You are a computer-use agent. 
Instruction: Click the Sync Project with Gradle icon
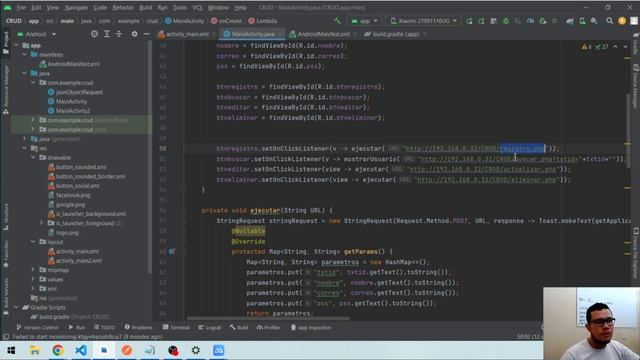point(570,21)
